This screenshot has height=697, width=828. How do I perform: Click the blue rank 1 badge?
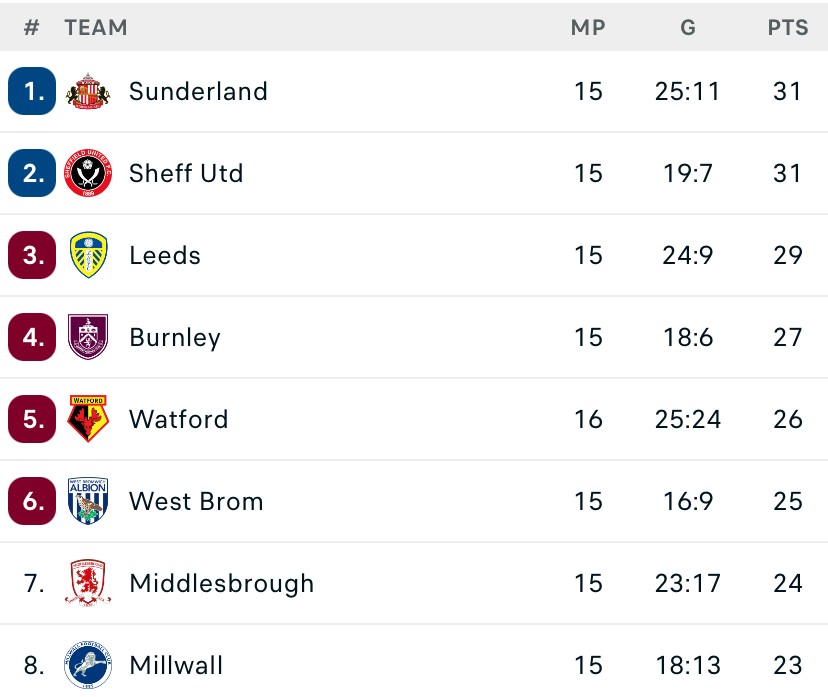(x=33, y=92)
